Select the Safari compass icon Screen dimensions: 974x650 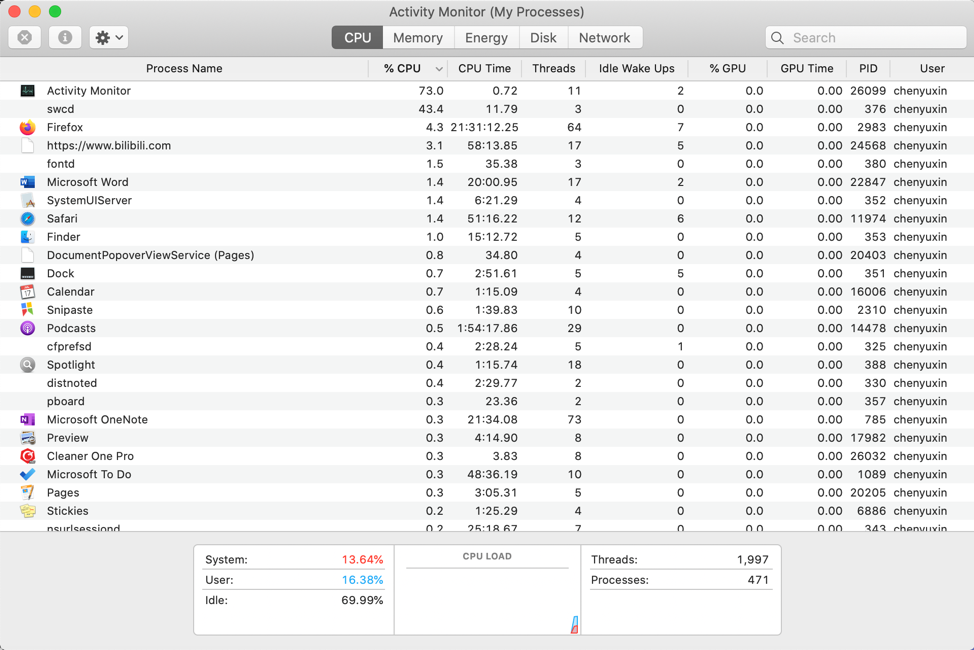coord(27,219)
